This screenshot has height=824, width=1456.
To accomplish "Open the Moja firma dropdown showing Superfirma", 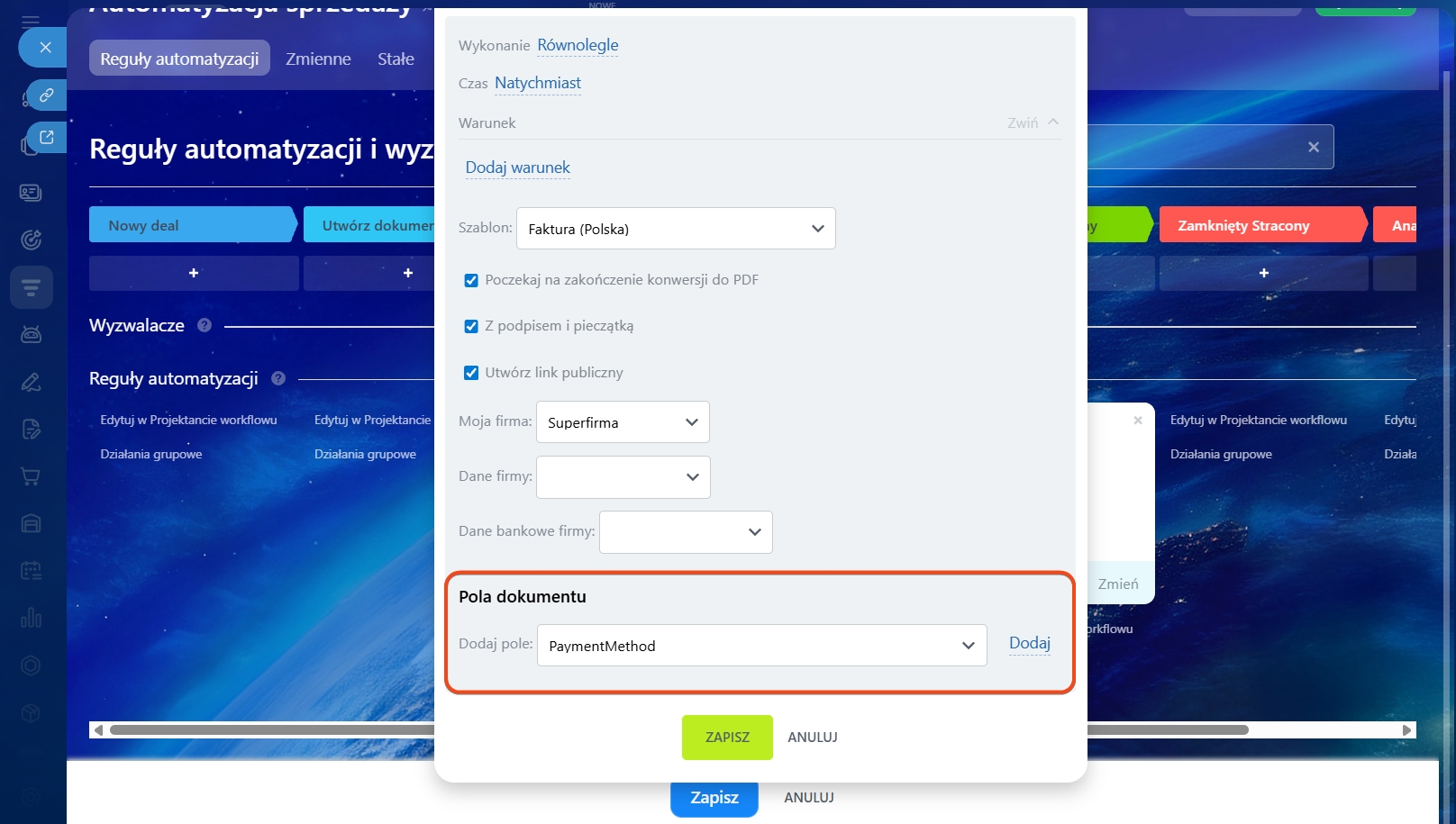I will 623,422.
